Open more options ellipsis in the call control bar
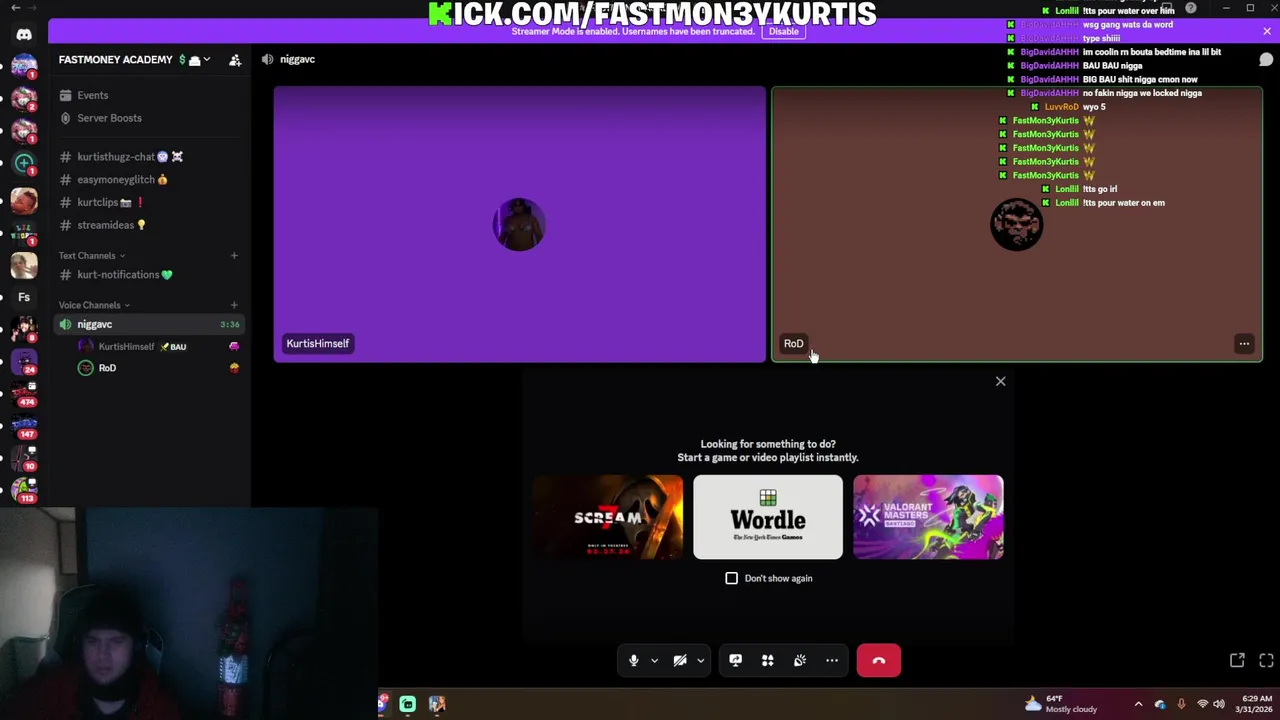1280x720 pixels. click(831, 660)
